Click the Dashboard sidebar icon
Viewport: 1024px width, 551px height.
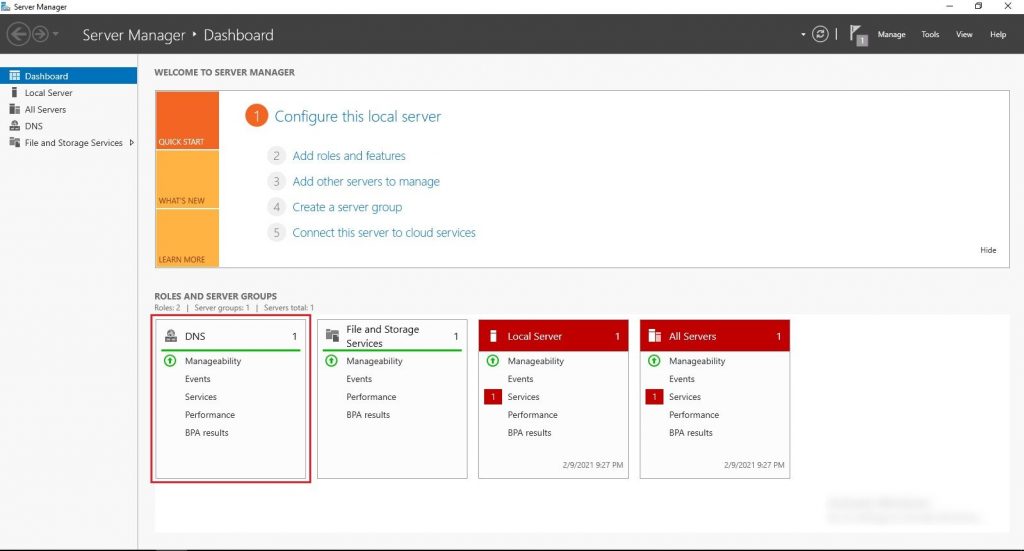14,76
